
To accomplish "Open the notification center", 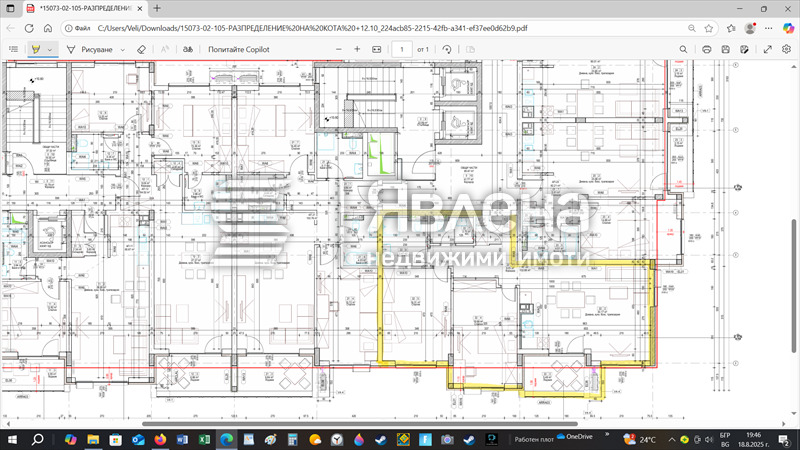I will point(784,440).
